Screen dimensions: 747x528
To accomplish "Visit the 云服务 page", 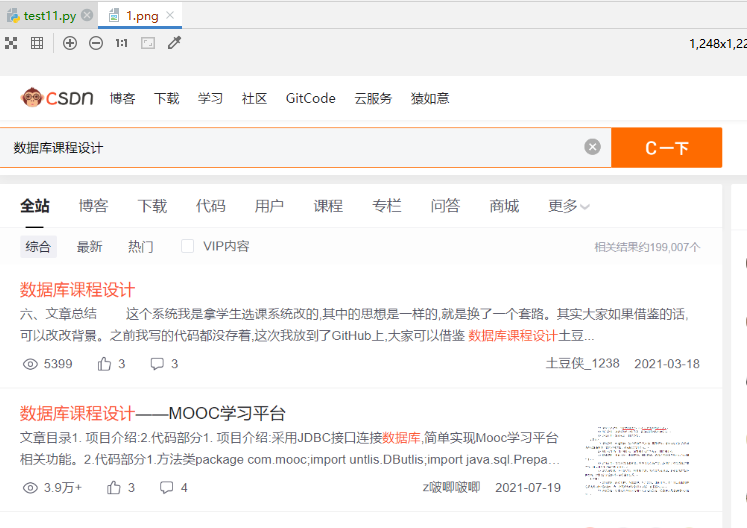I will [x=373, y=98].
